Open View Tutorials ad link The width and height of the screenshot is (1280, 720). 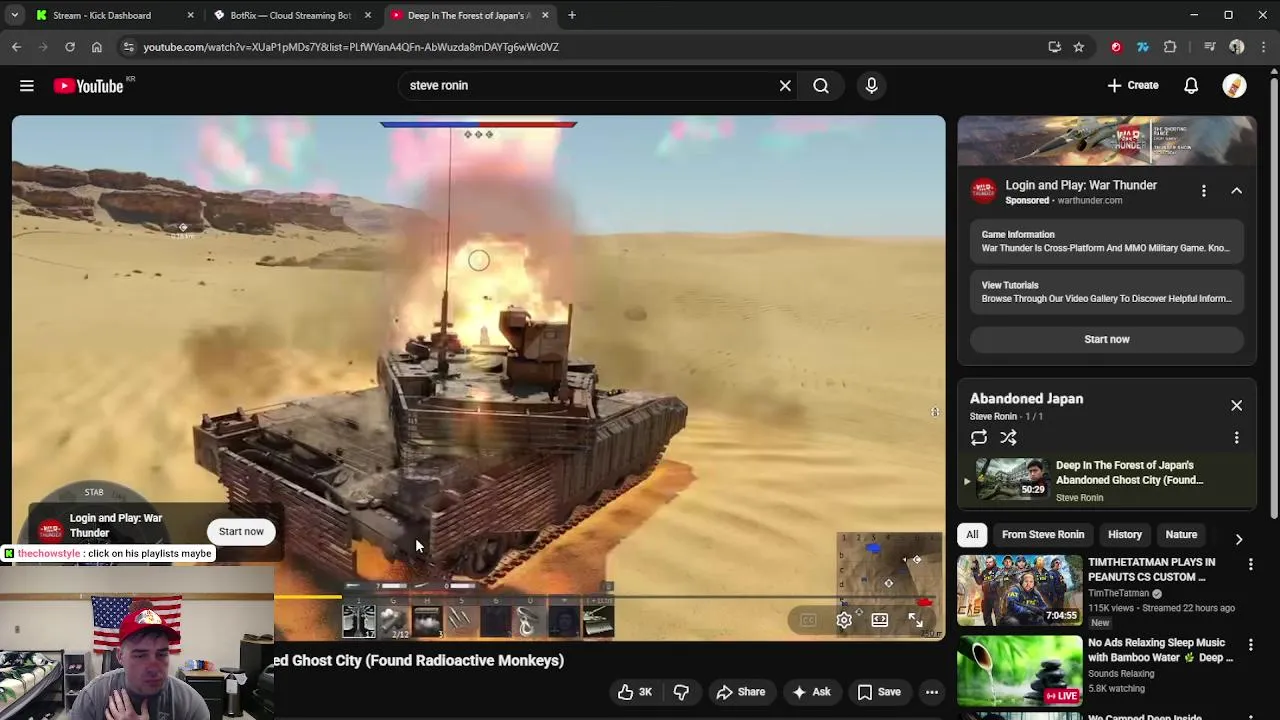coord(1105,292)
